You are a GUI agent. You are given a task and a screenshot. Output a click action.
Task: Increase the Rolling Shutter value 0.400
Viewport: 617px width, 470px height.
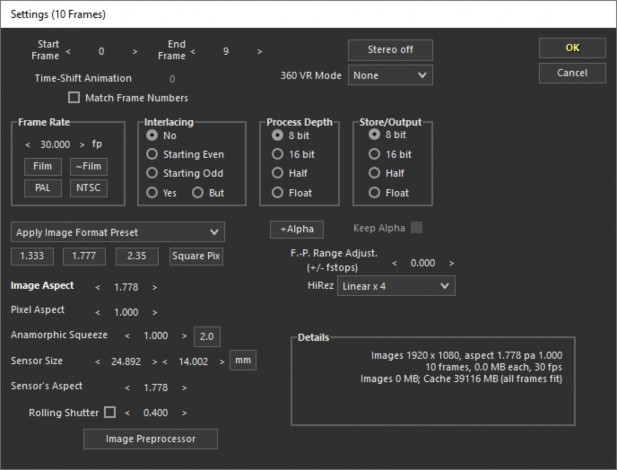tap(184, 413)
